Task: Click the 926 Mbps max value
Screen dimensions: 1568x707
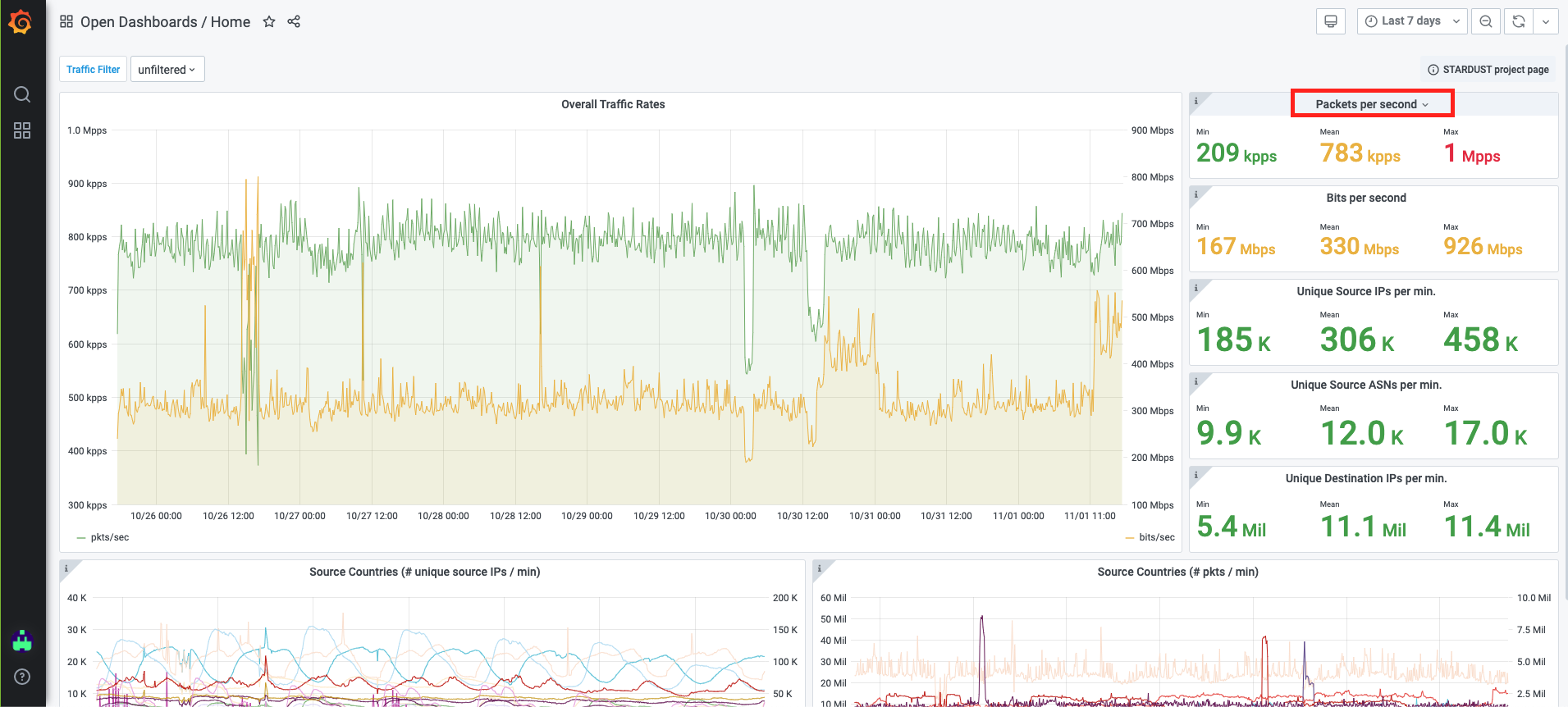Action: pos(1483,246)
